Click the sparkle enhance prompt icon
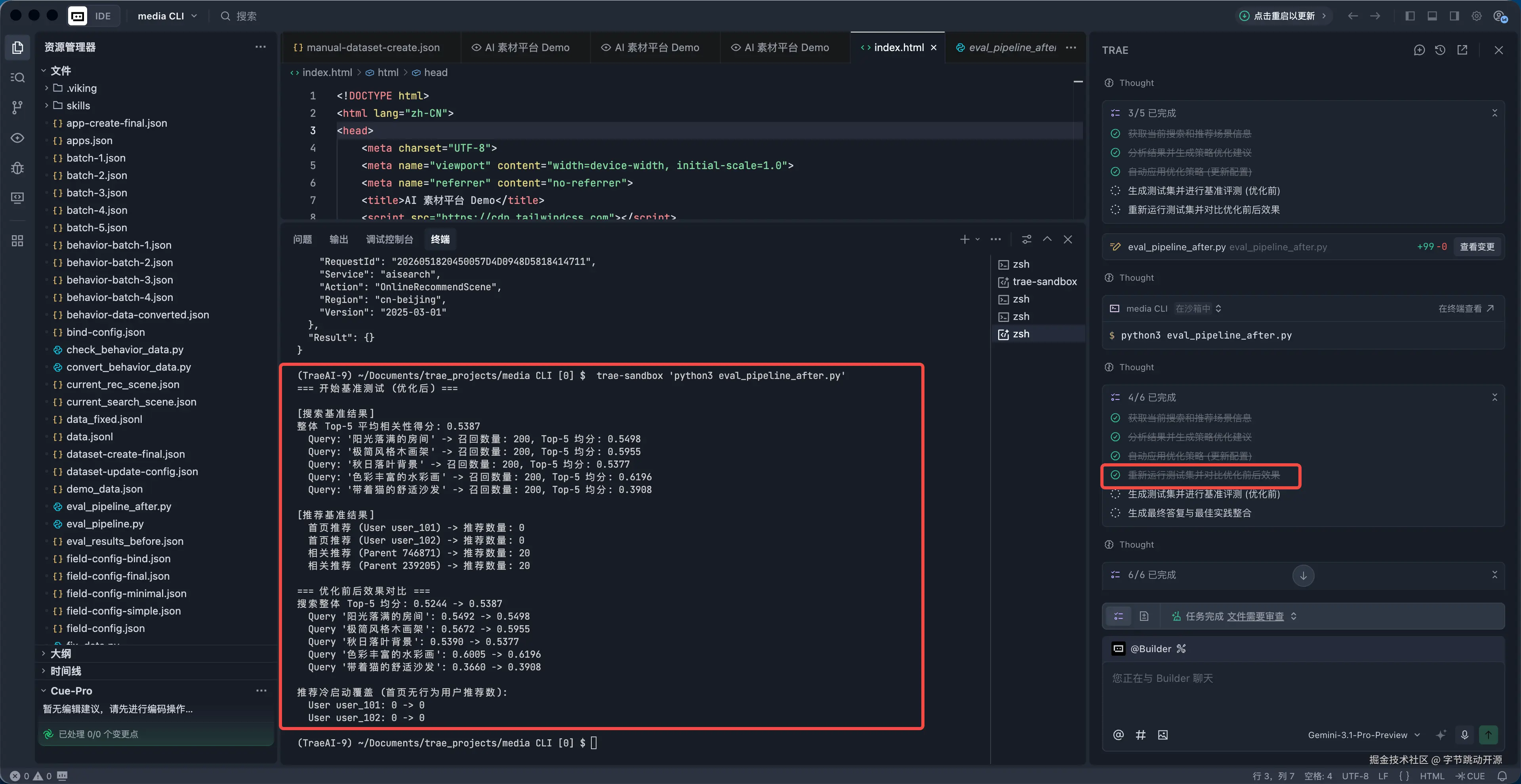Viewport: 1521px width, 784px height. (1441, 735)
